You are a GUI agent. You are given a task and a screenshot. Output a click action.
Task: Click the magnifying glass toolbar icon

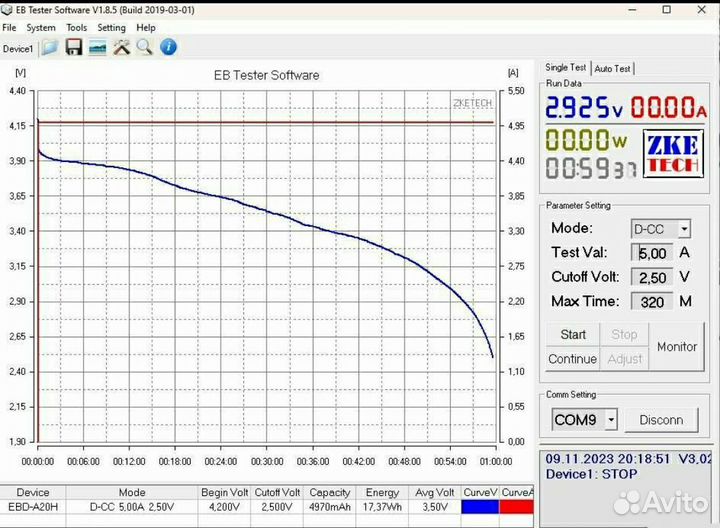145,47
